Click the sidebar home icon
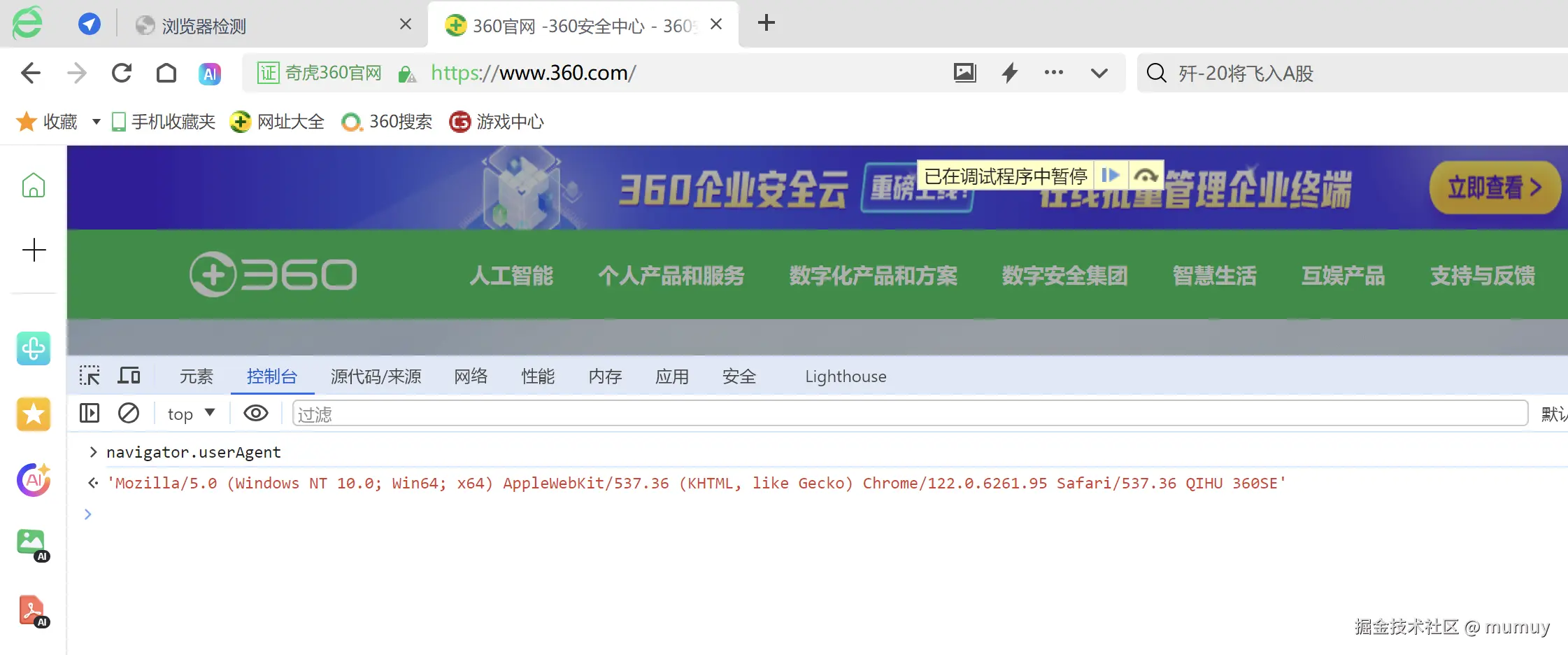This screenshot has width=1568, height=655. click(34, 185)
